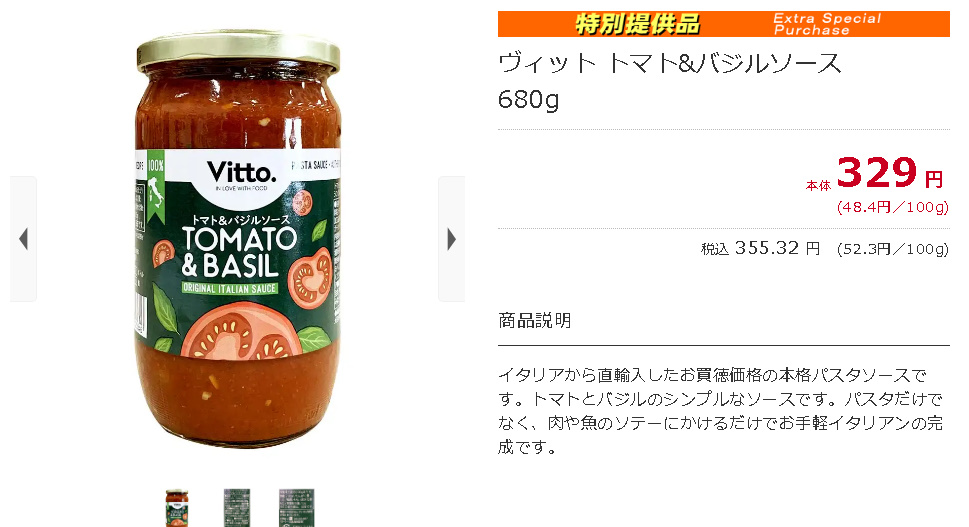
Task: Click the (52.3円/100g) tax-included unit price
Action: click(x=892, y=249)
